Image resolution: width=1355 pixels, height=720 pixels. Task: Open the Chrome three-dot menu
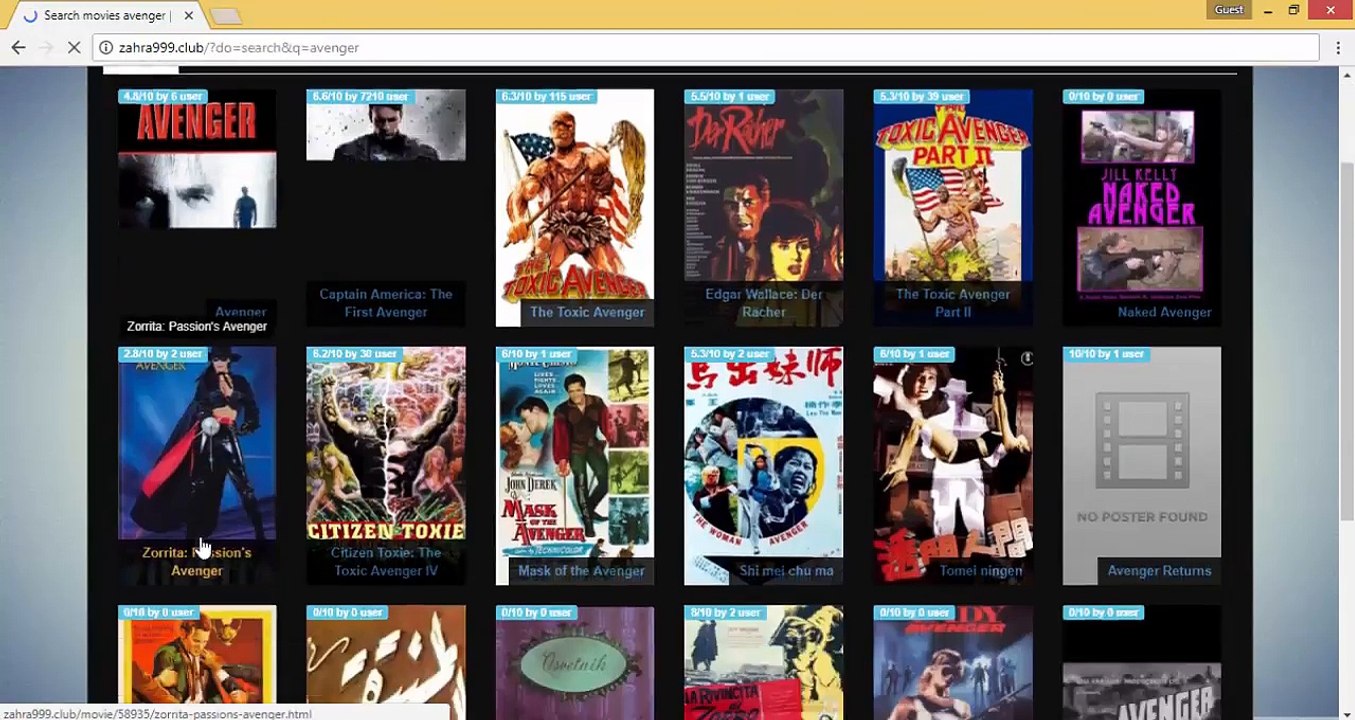pos(1338,47)
